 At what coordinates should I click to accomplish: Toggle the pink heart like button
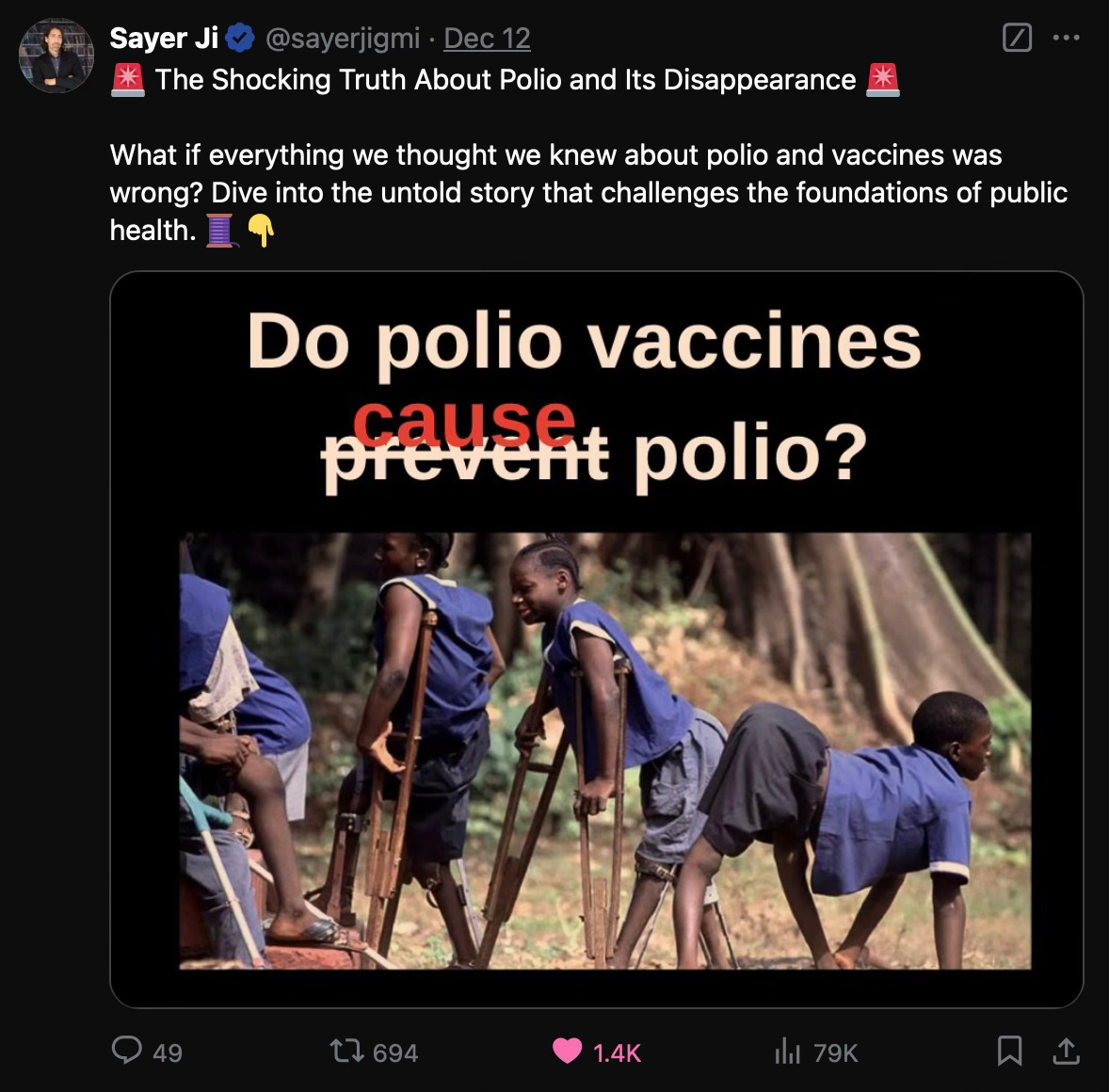[568, 1051]
